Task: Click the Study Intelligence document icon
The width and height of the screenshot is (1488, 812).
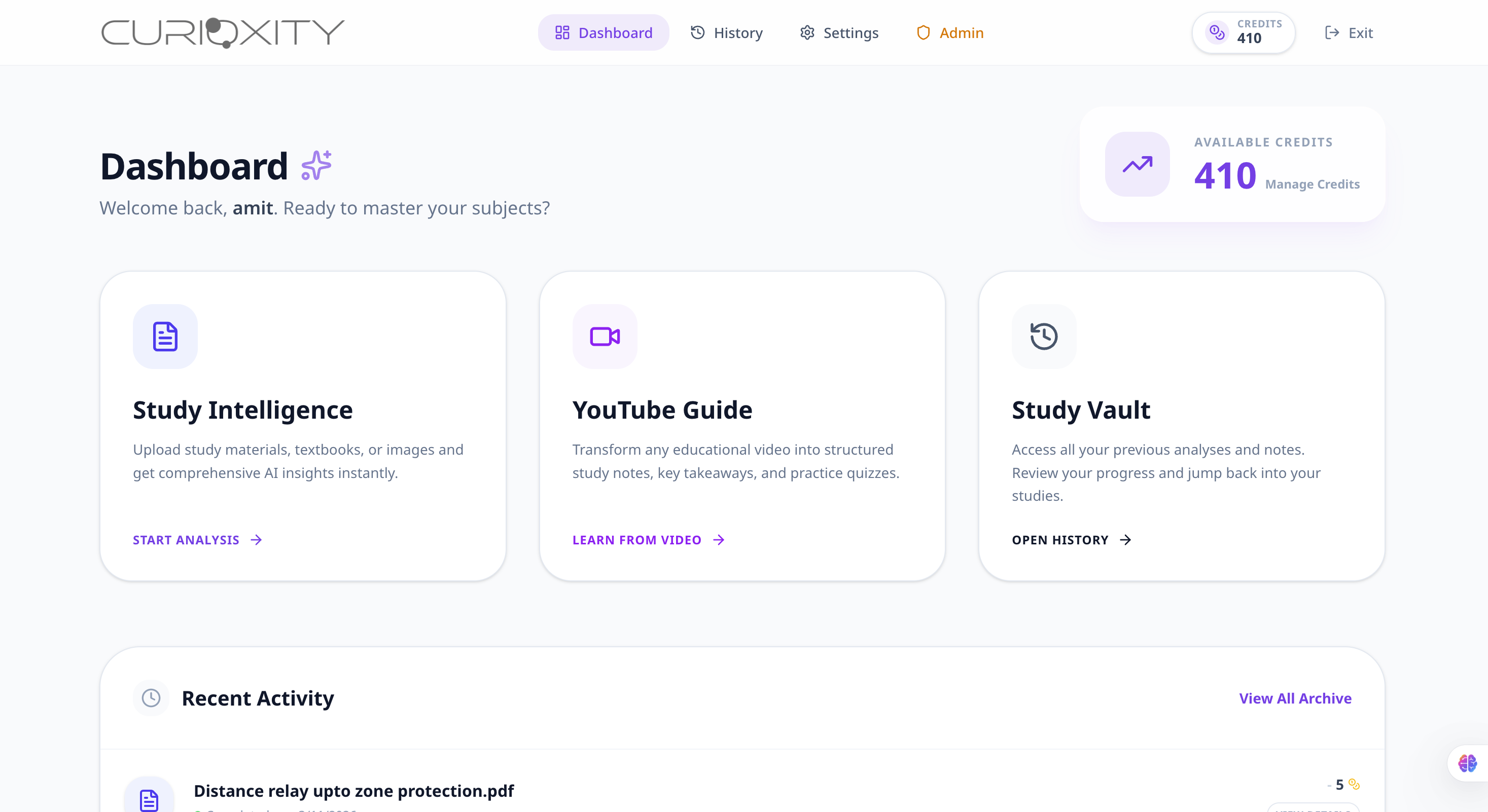Action: pyautogui.click(x=165, y=336)
